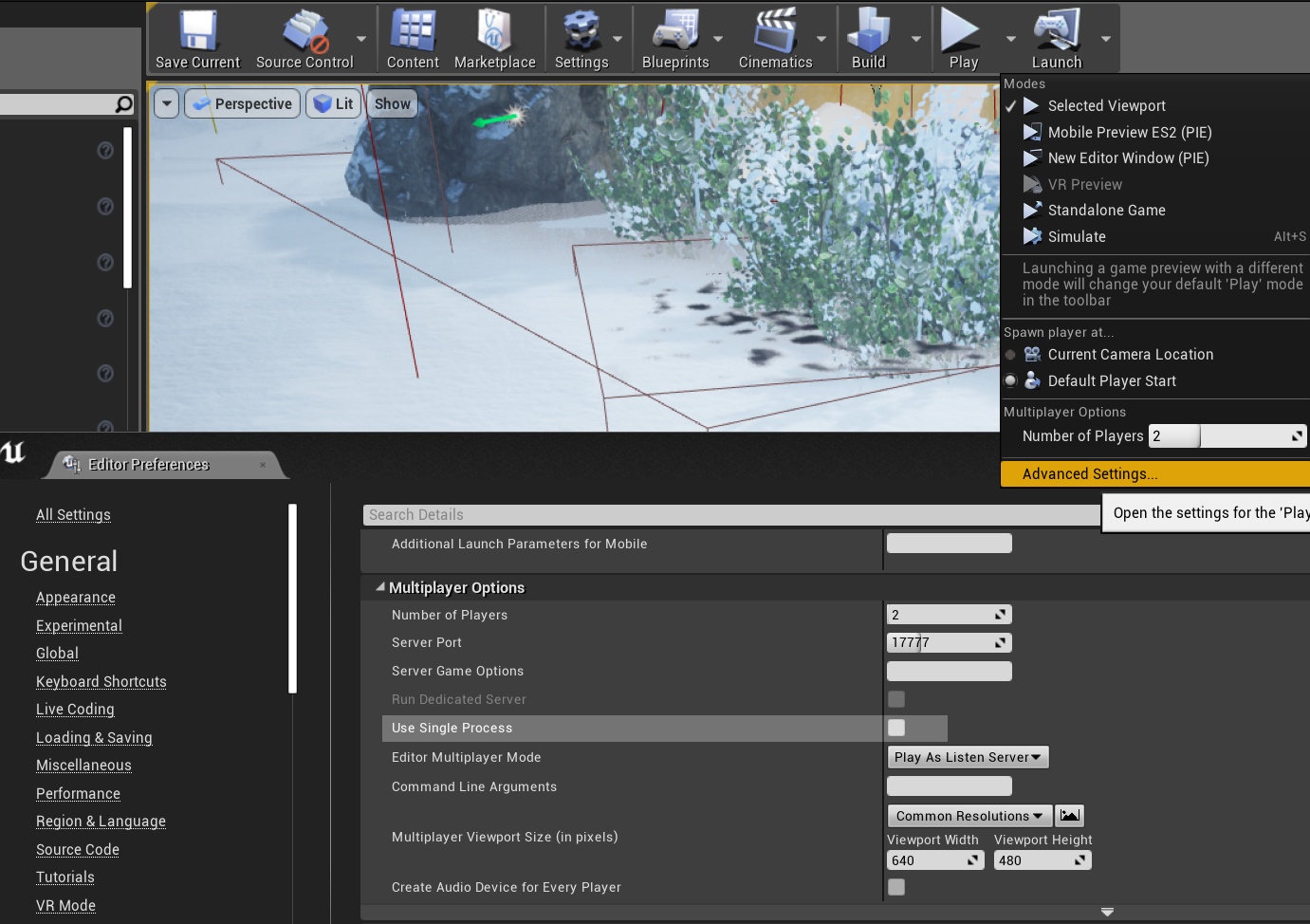Click the Build toolbar icon
The height and width of the screenshot is (924, 1310).
coord(868,29)
